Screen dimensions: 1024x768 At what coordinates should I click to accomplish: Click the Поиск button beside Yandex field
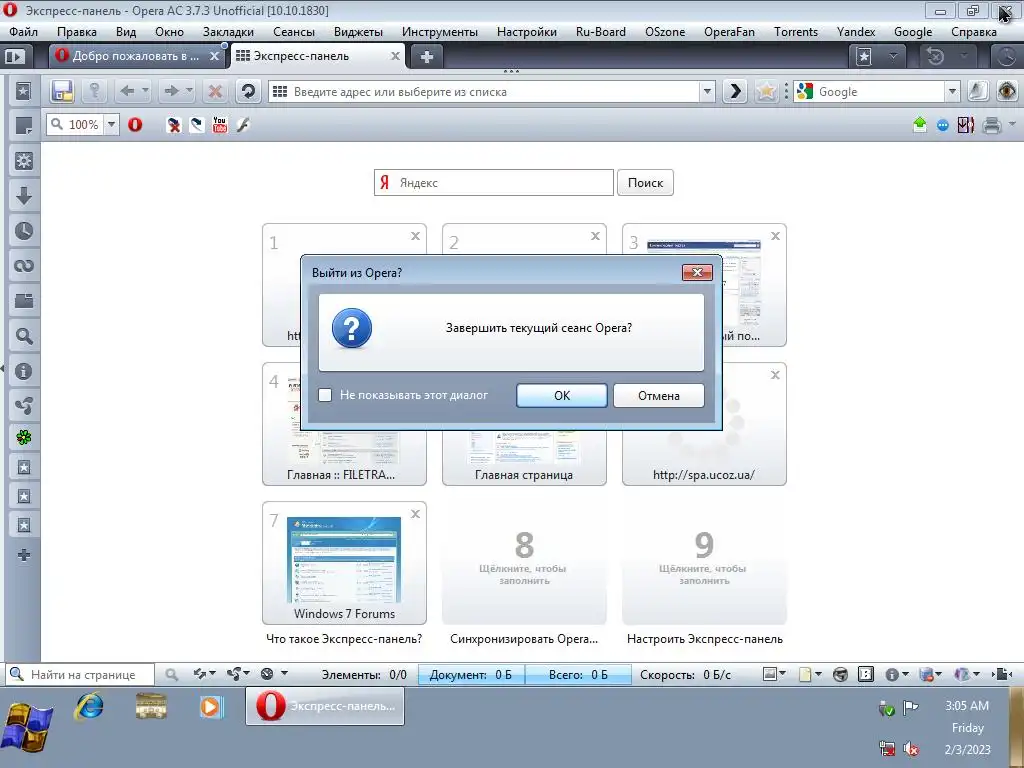[645, 183]
